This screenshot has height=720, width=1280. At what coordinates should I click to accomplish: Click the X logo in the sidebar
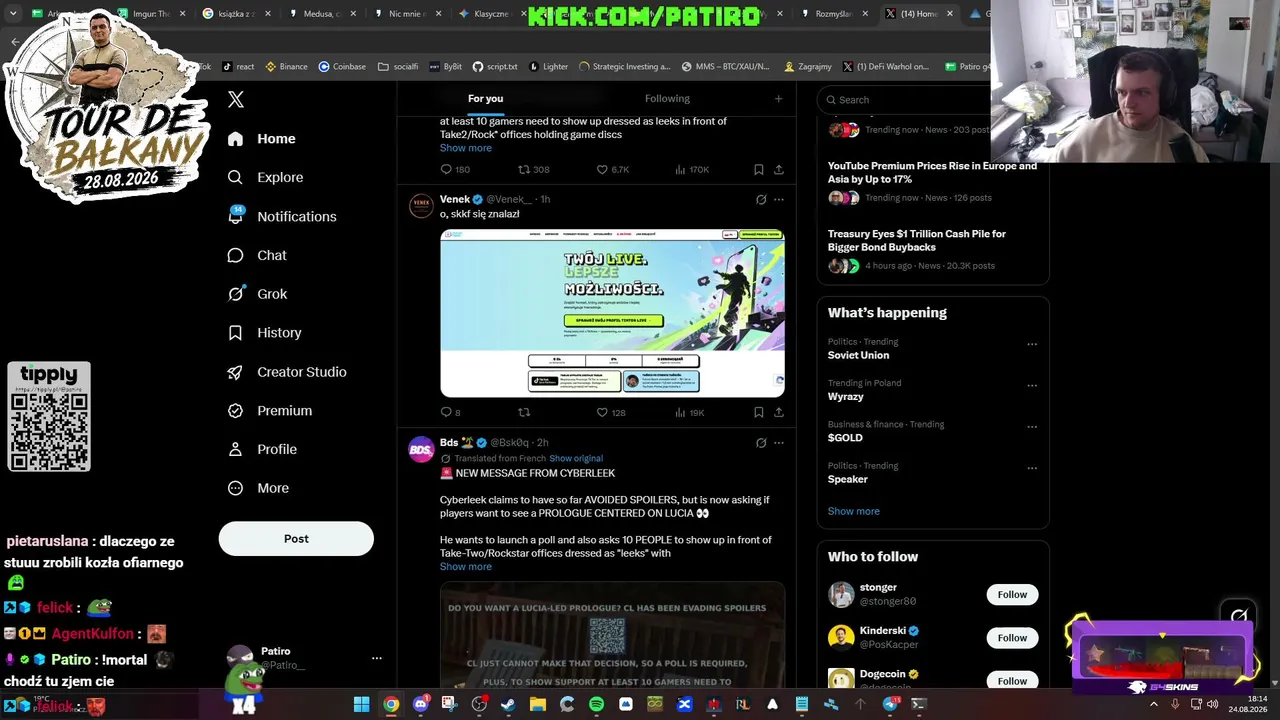coord(236,99)
